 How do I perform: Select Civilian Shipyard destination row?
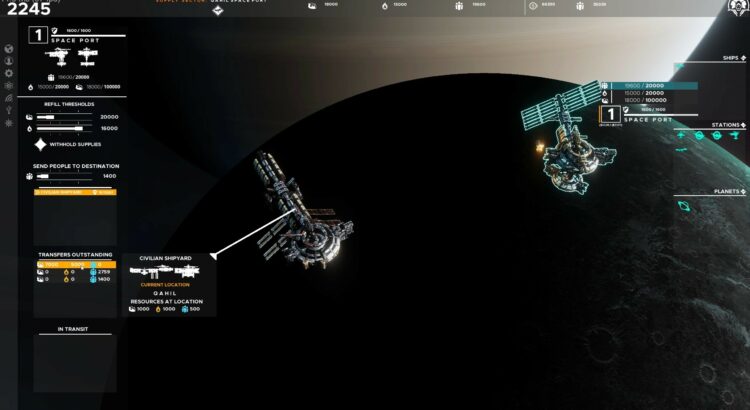75,191
